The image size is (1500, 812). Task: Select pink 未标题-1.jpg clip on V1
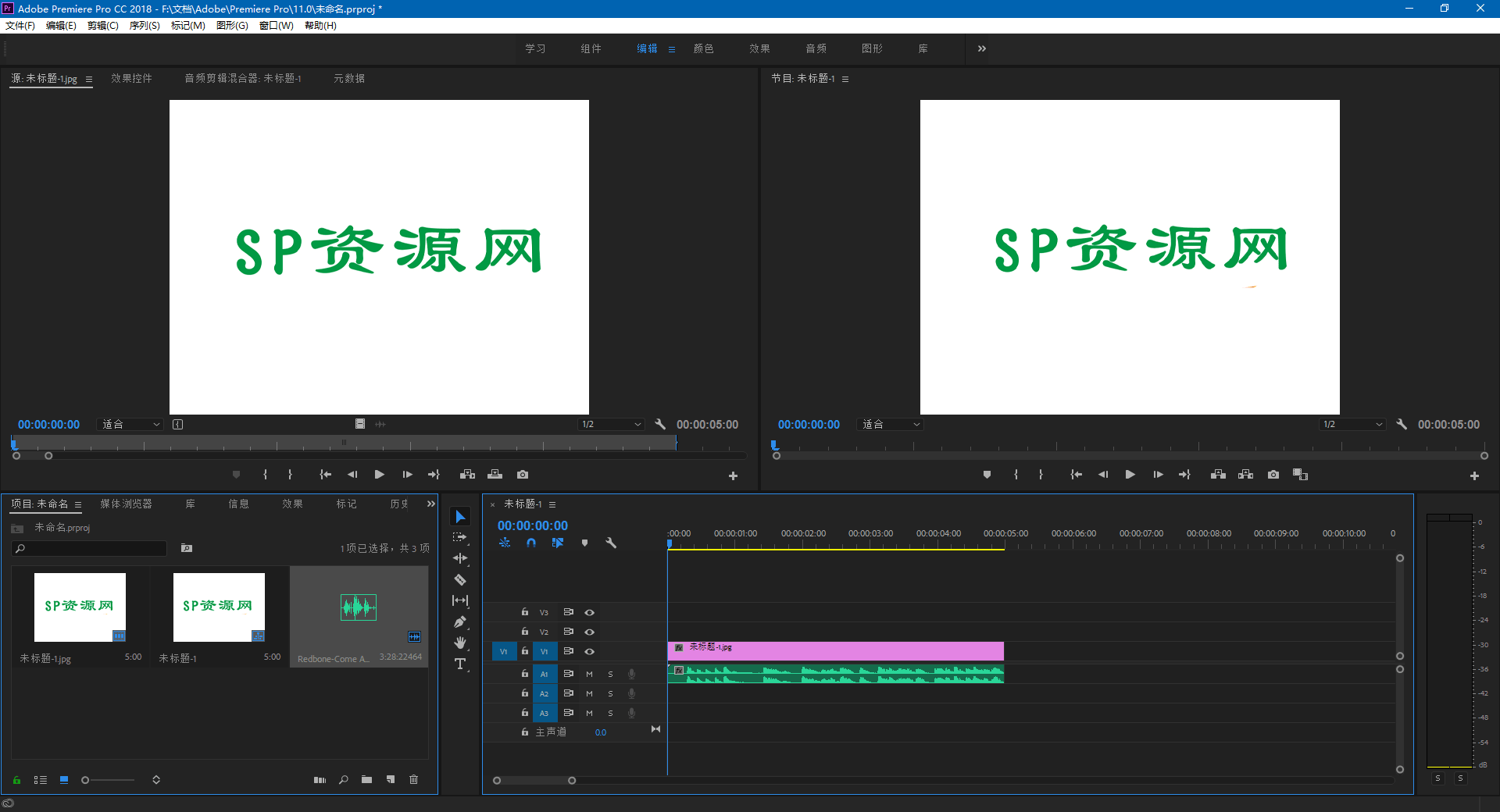pos(835,651)
